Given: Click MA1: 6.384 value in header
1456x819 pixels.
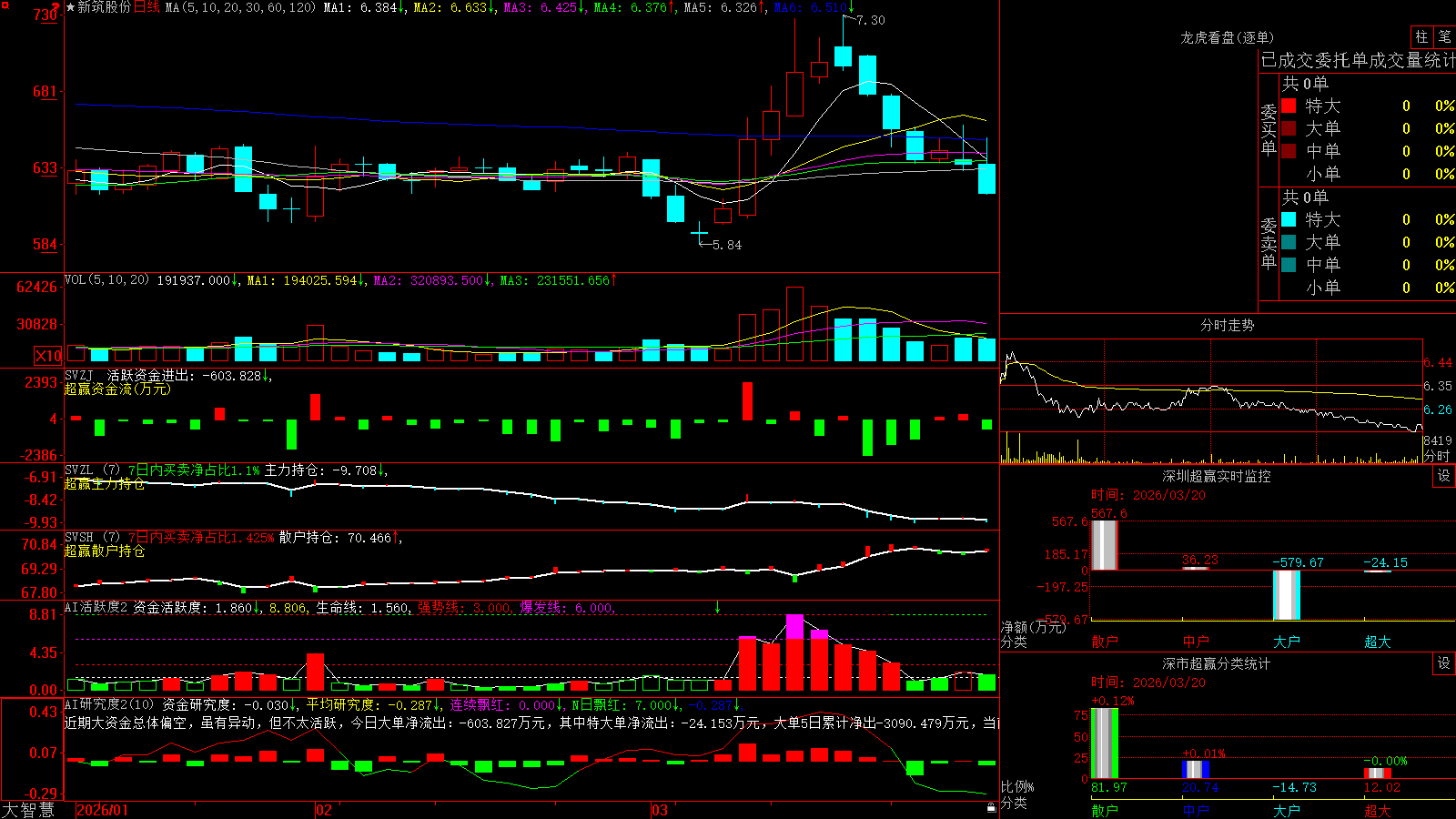Looking at the screenshot, I should coord(364,7).
